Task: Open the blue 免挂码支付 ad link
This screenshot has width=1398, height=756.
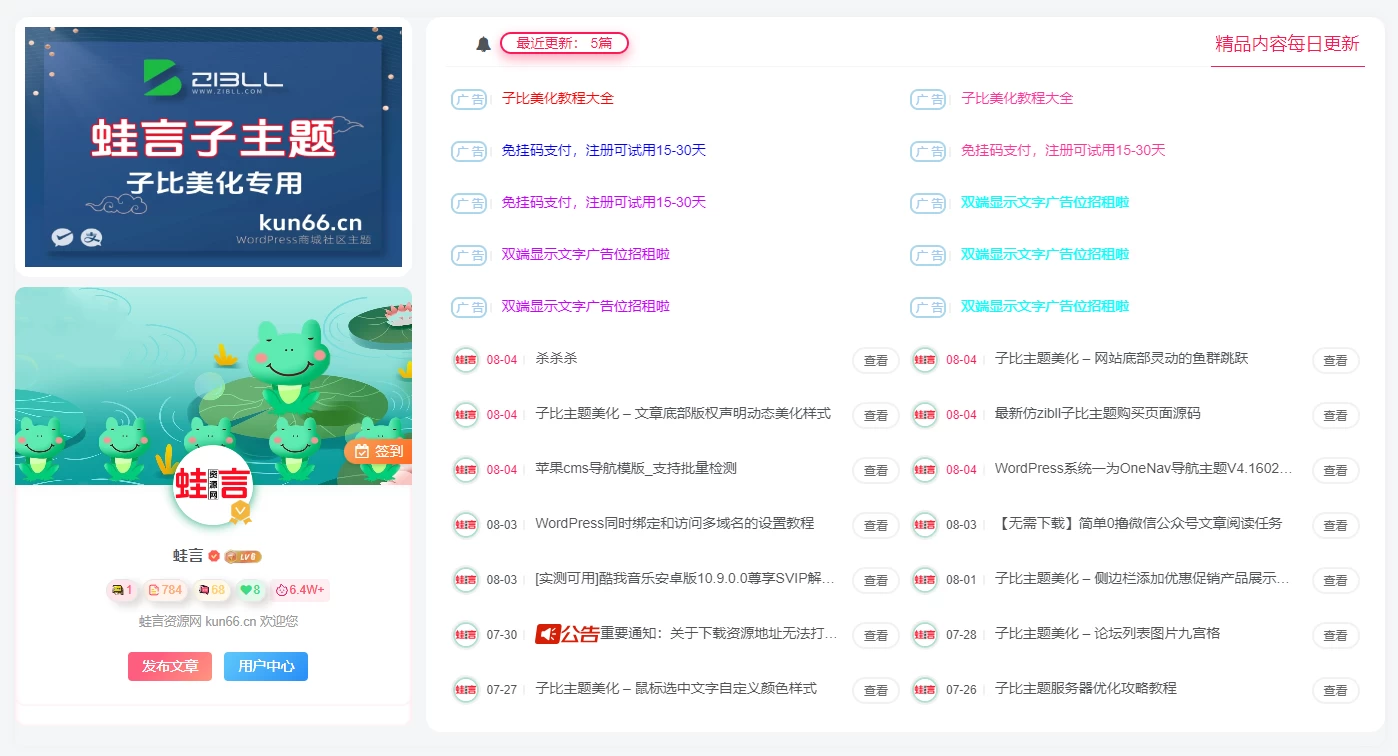Action: coord(604,150)
